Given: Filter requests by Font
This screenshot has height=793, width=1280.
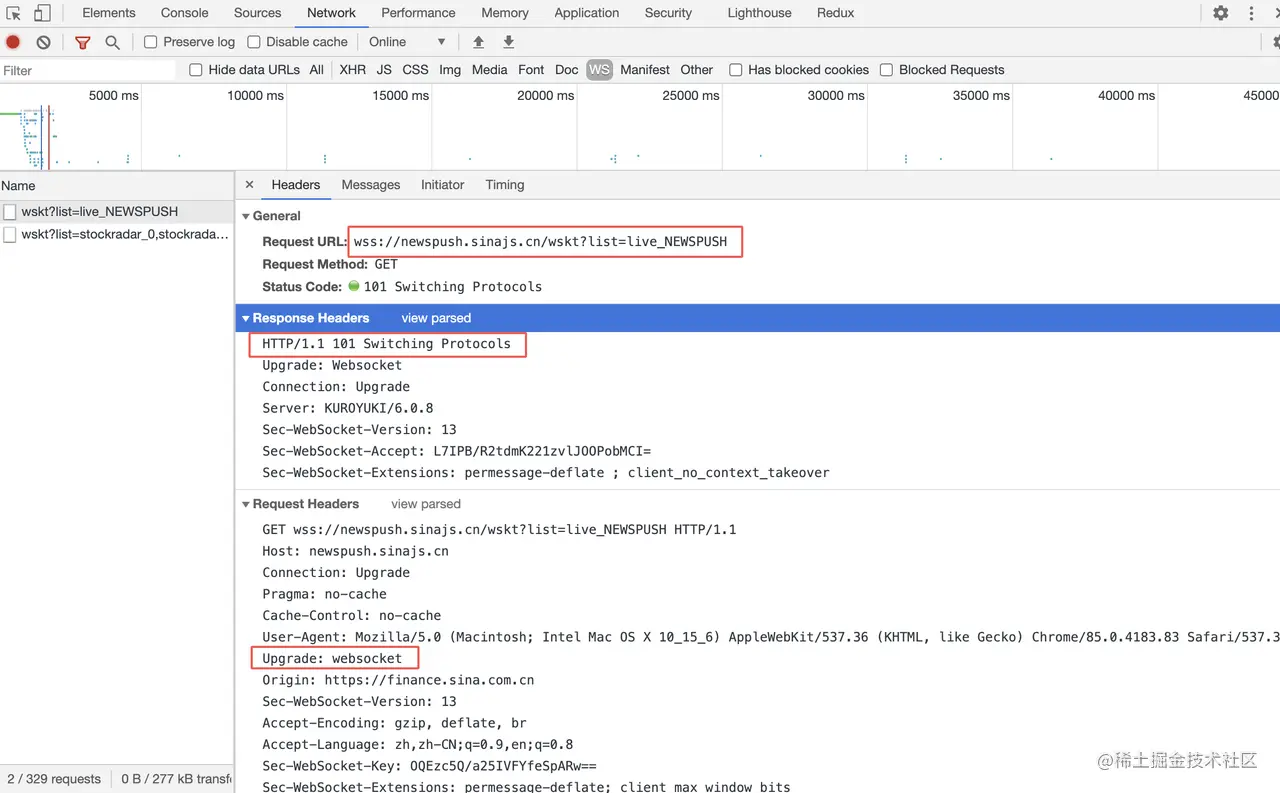Looking at the screenshot, I should (x=531, y=70).
